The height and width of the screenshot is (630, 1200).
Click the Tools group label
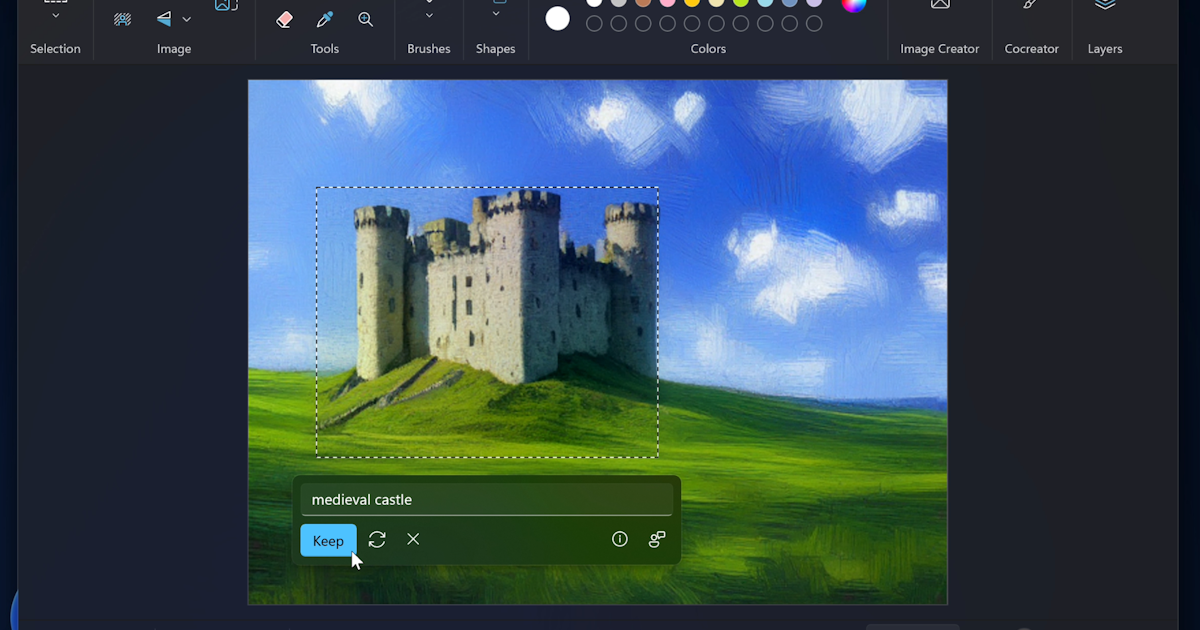[x=324, y=48]
